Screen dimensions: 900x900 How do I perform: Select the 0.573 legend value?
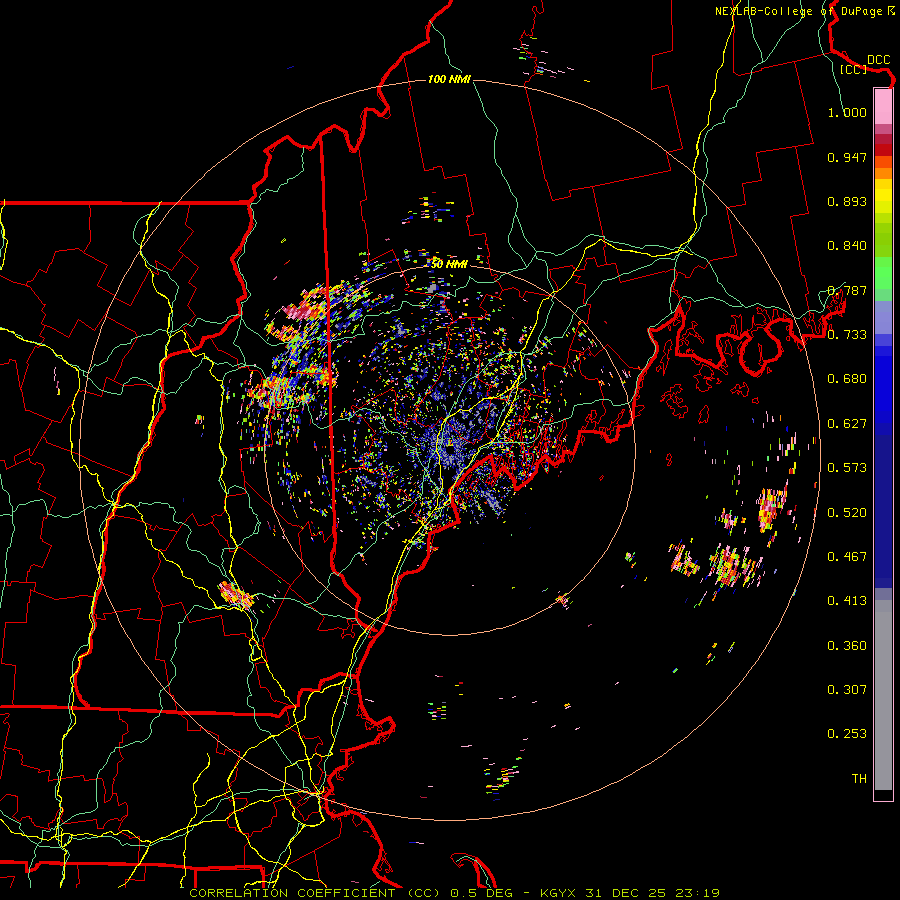coord(847,468)
